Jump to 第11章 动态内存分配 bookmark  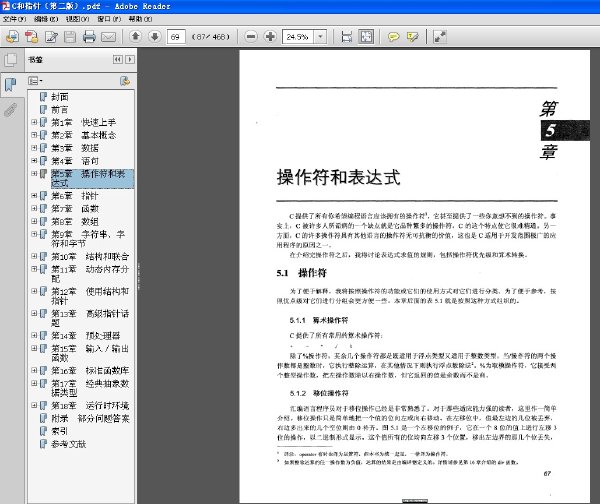pos(90,273)
